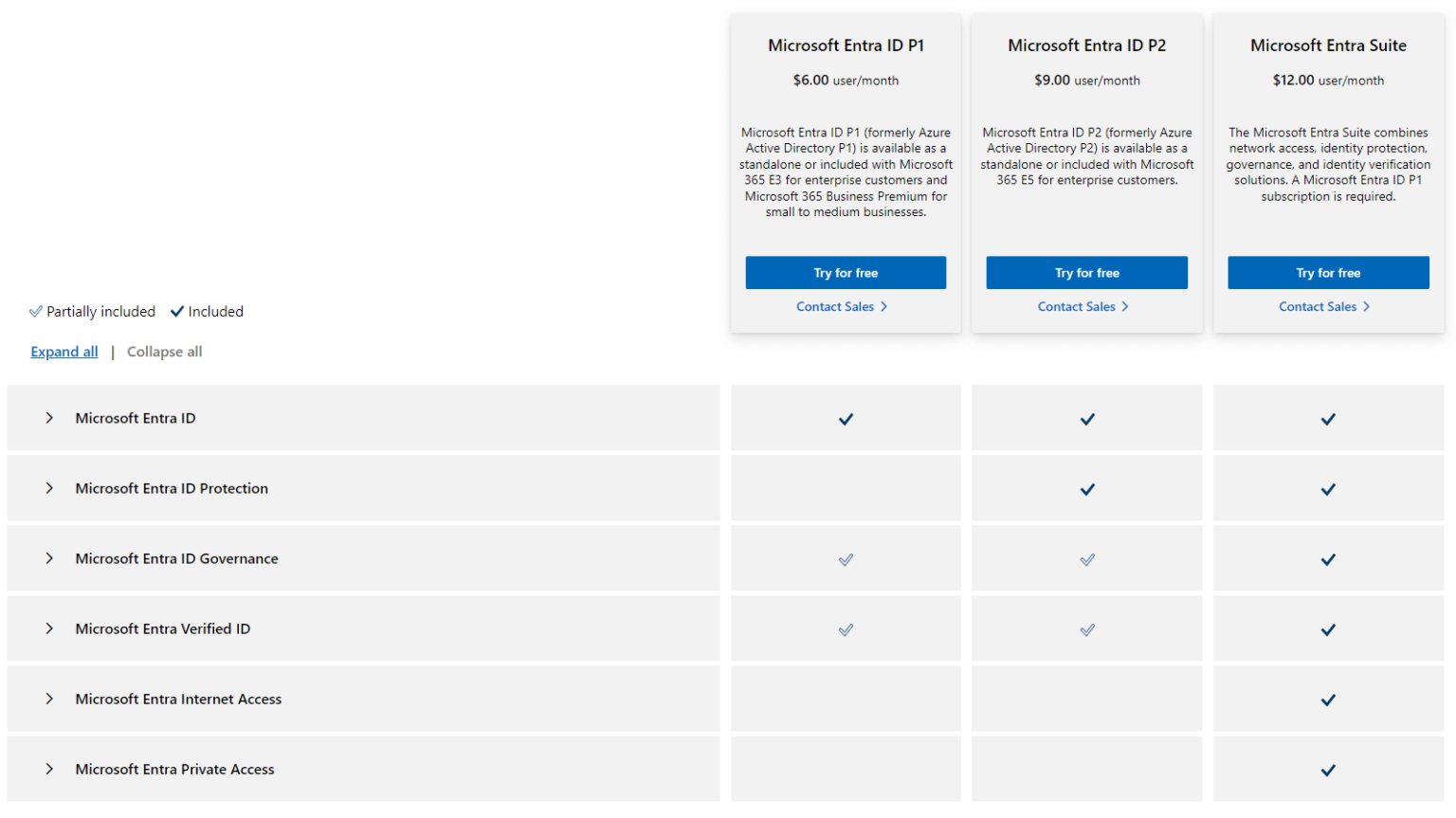Open Contact Sales for Microsoft Entra ID P2
Viewport: 1456px width, 818px height.
click(x=1082, y=306)
